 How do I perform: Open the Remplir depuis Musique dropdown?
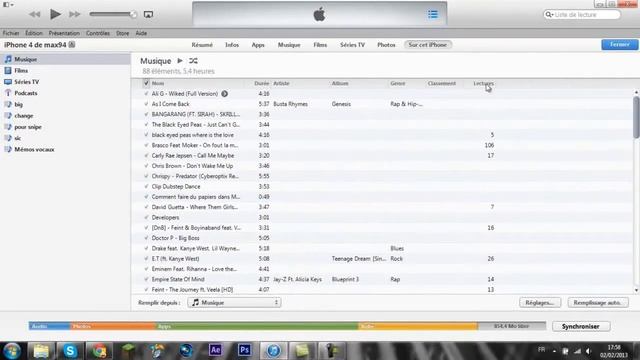[x=234, y=302]
